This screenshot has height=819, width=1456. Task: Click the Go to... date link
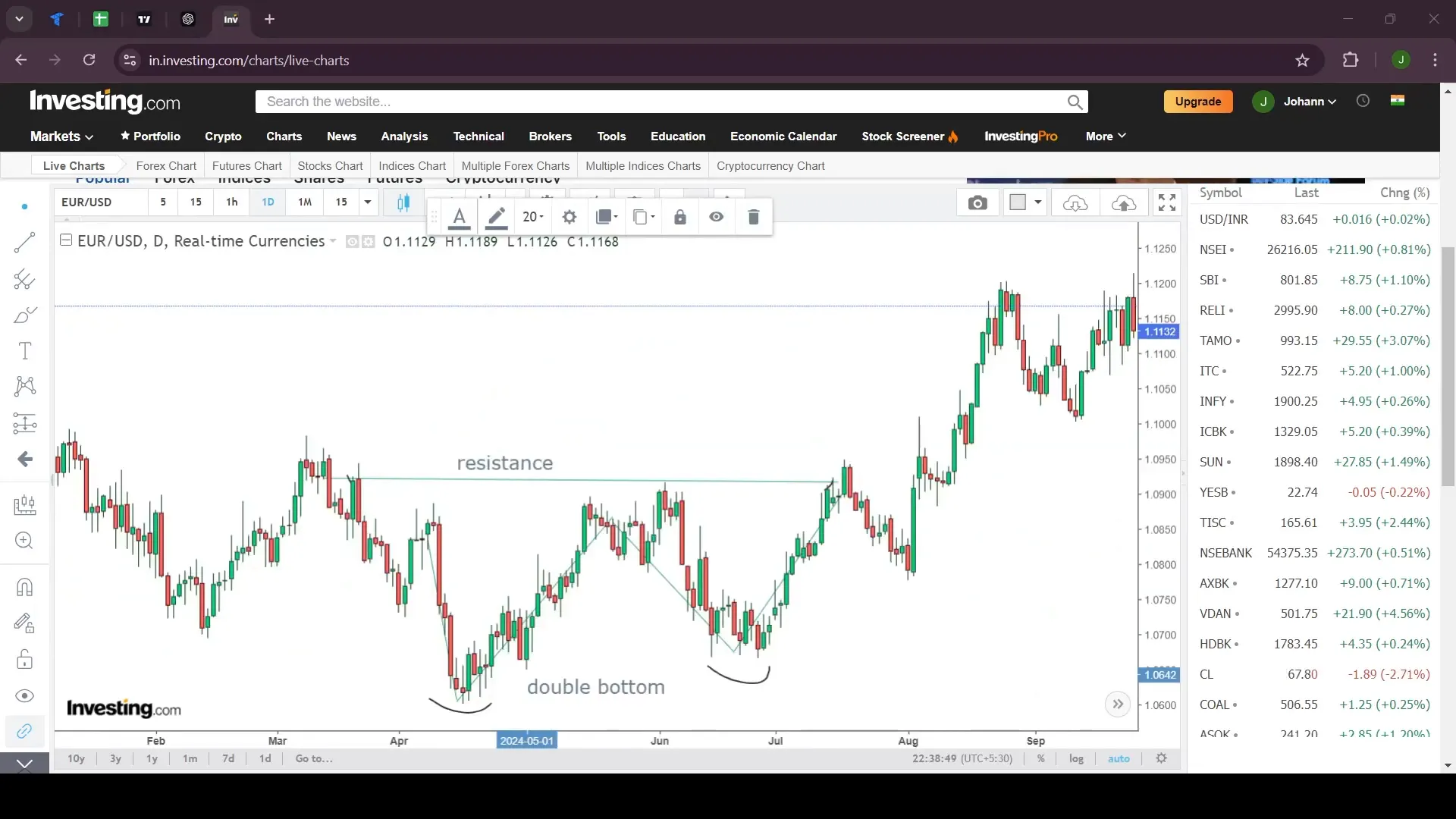pyautogui.click(x=314, y=759)
